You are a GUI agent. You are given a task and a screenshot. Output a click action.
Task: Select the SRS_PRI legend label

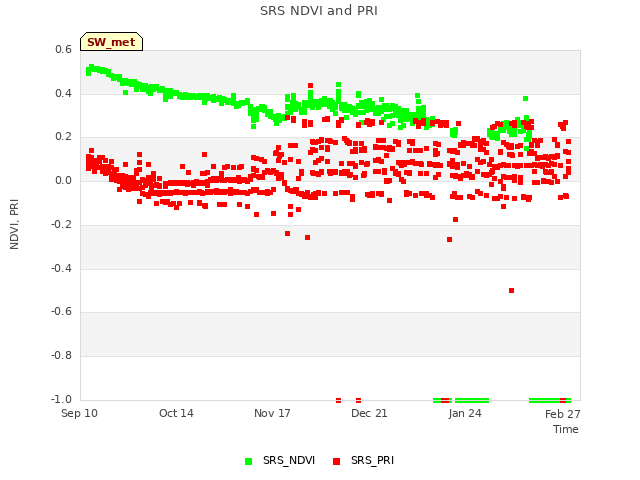click(372, 460)
